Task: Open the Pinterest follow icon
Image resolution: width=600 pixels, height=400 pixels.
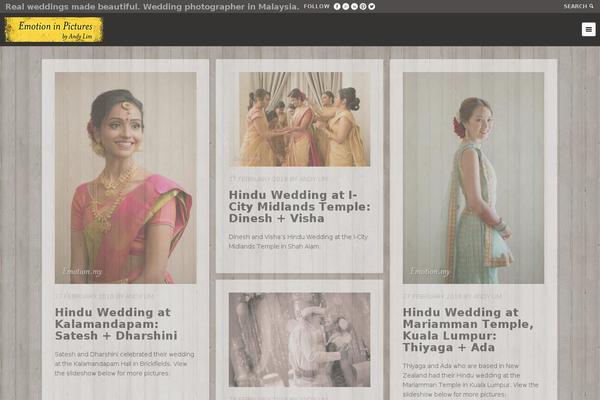Action: pos(363,7)
